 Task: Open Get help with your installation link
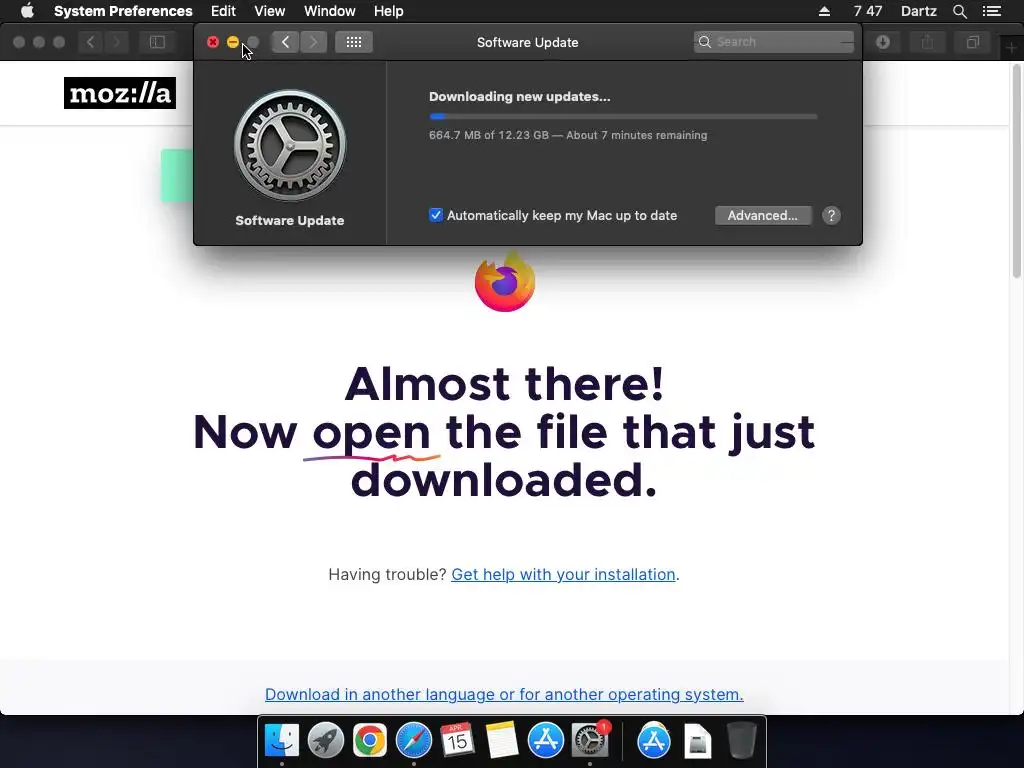point(563,574)
